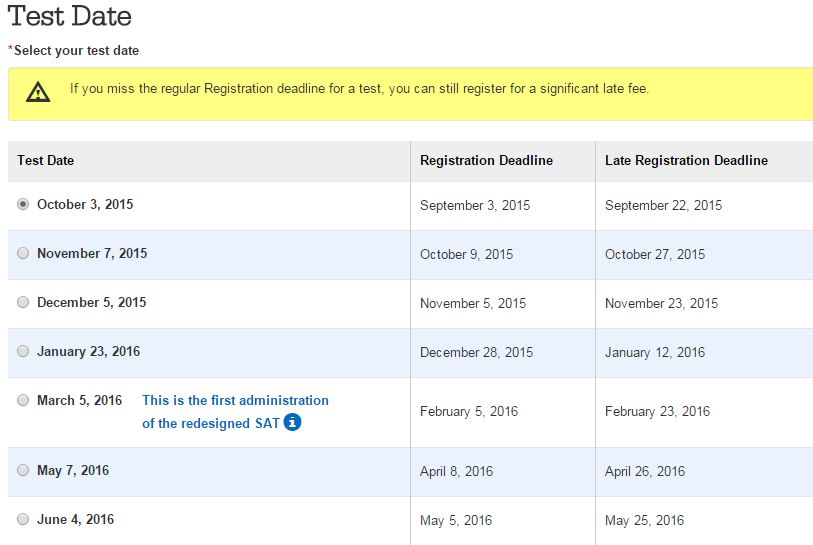Image resolution: width=813 pixels, height=545 pixels.
Task: Select the November 7, 2015 test date radio
Action: pos(23,253)
